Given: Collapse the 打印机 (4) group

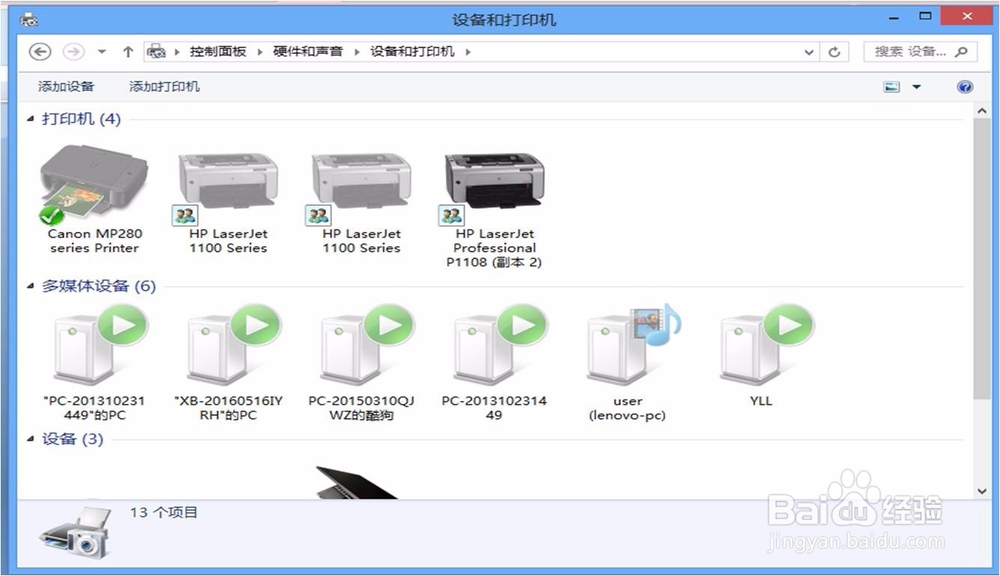Looking at the screenshot, I should point(30,119).
